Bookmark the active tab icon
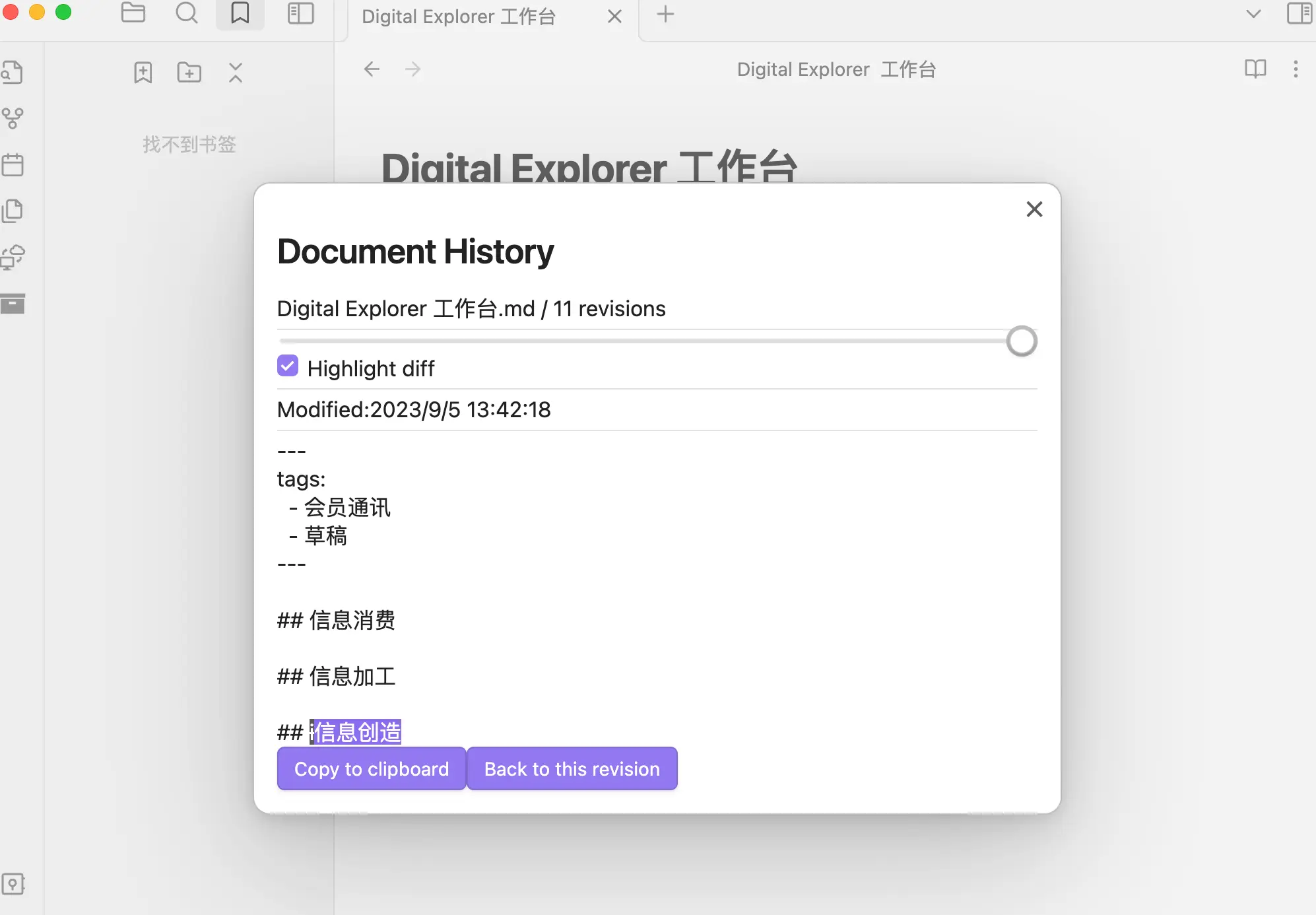 (x=143, y=72)
